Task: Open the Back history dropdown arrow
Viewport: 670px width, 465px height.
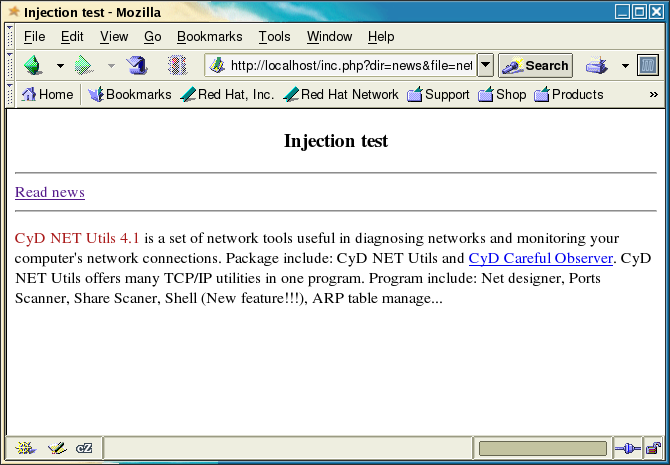Action: coord(60,66)
